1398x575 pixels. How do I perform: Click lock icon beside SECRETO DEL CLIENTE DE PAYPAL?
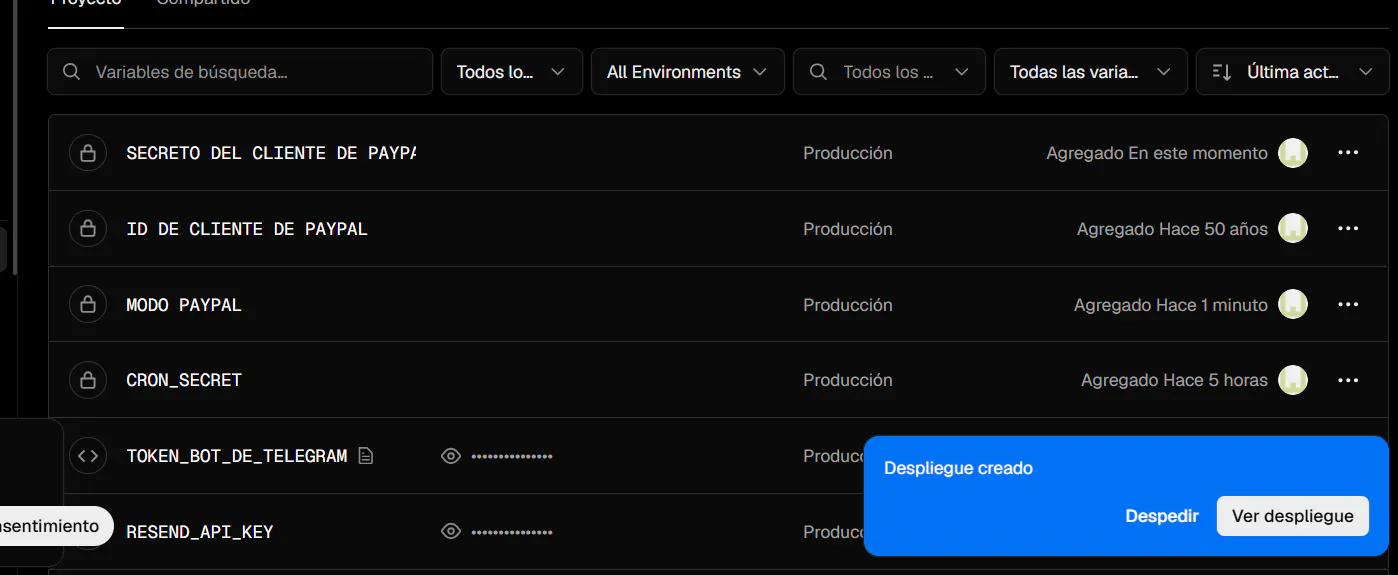(88, 153)
